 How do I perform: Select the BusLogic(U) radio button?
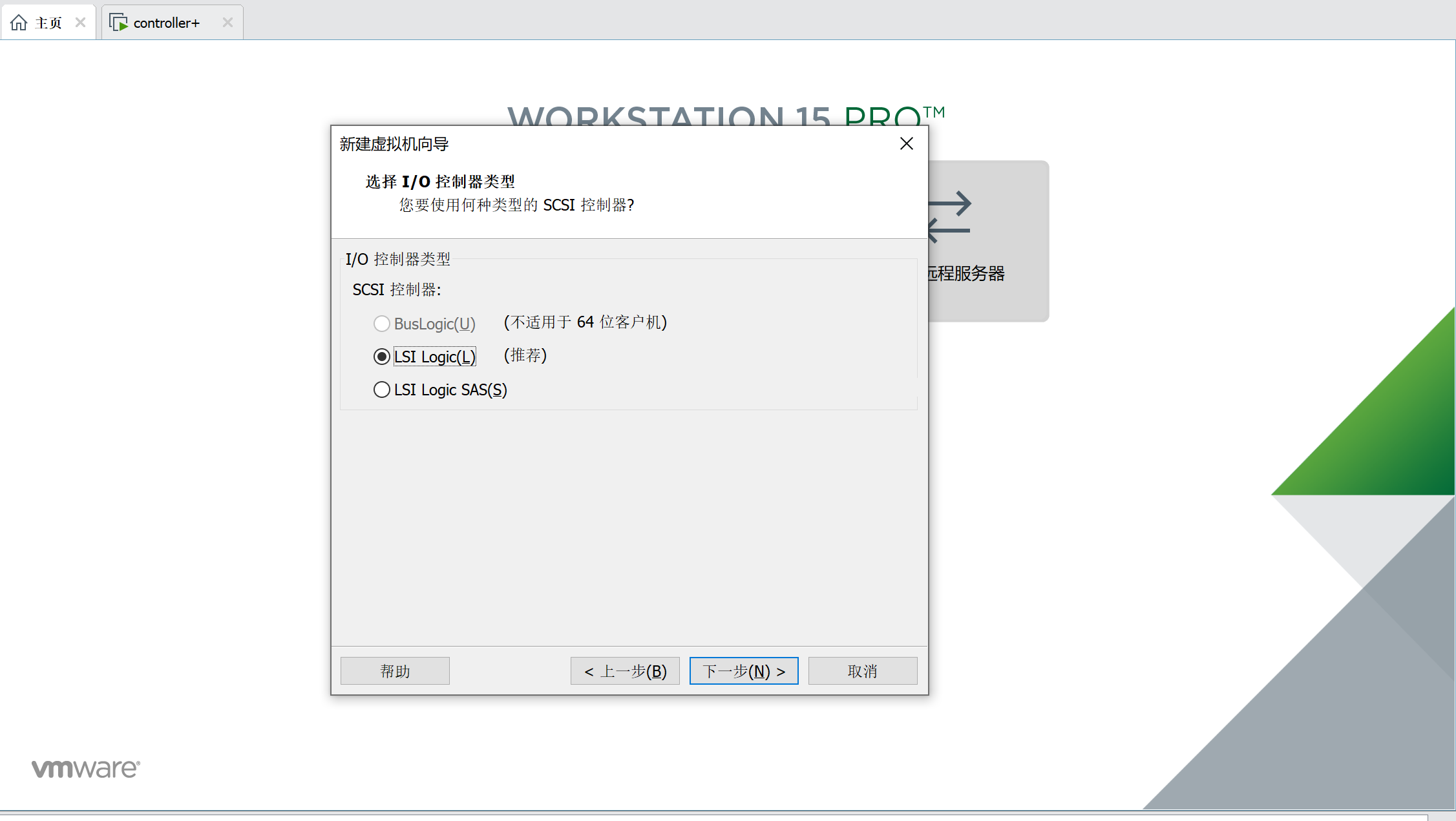pyautogui.click(x=382, y=324)
